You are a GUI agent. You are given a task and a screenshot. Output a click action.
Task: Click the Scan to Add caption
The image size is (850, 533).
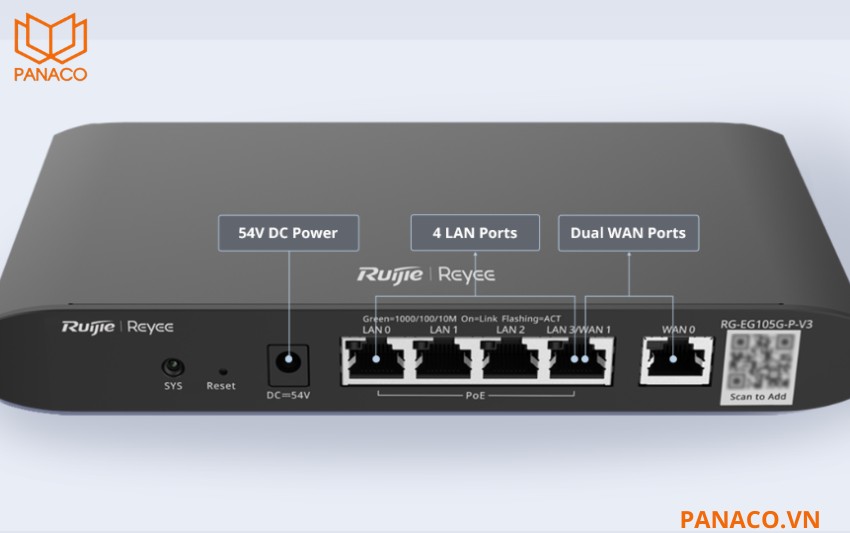pos(758,397)
